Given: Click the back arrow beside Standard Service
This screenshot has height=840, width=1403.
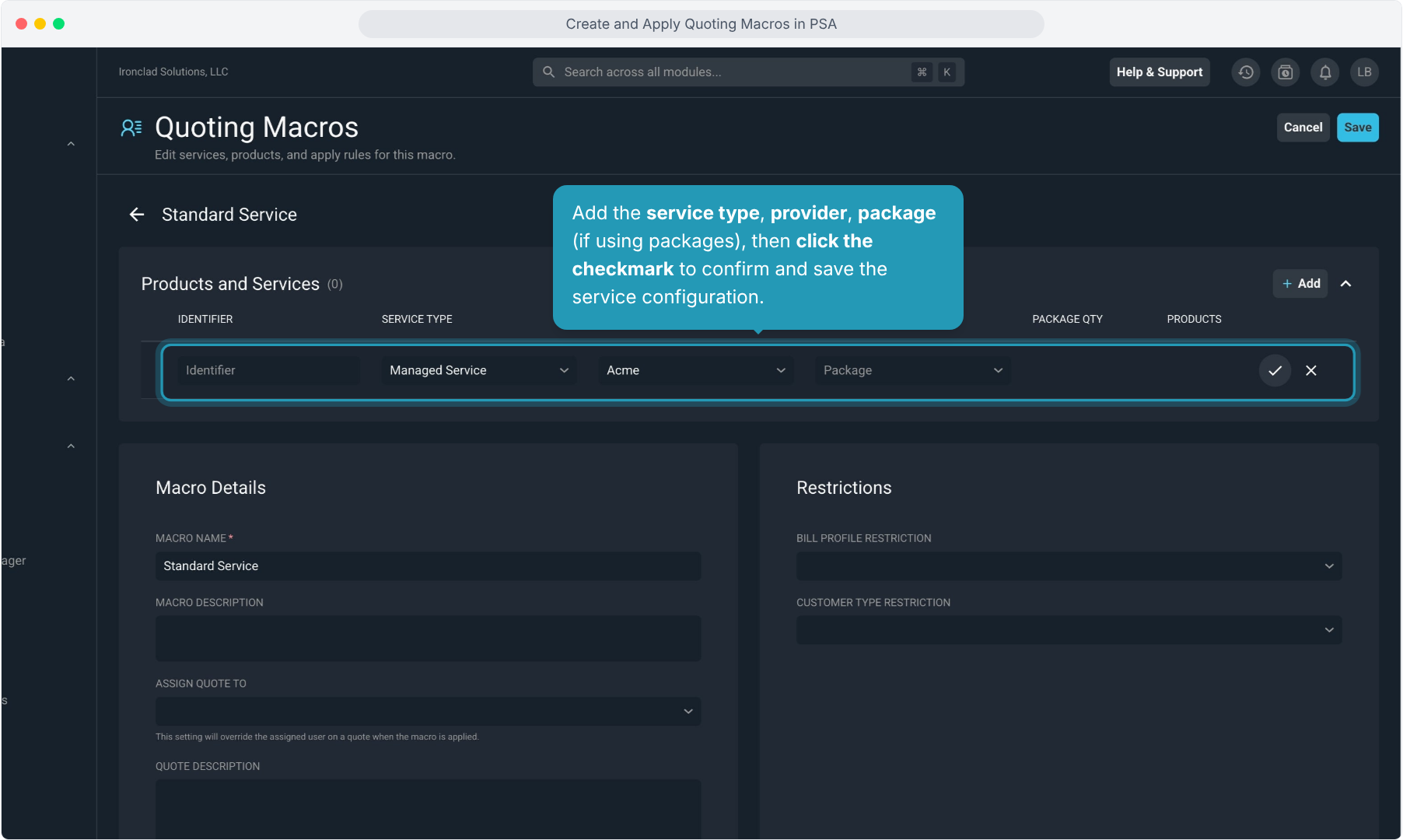Looking at the screenshot, I should click(x=137, y=215).
